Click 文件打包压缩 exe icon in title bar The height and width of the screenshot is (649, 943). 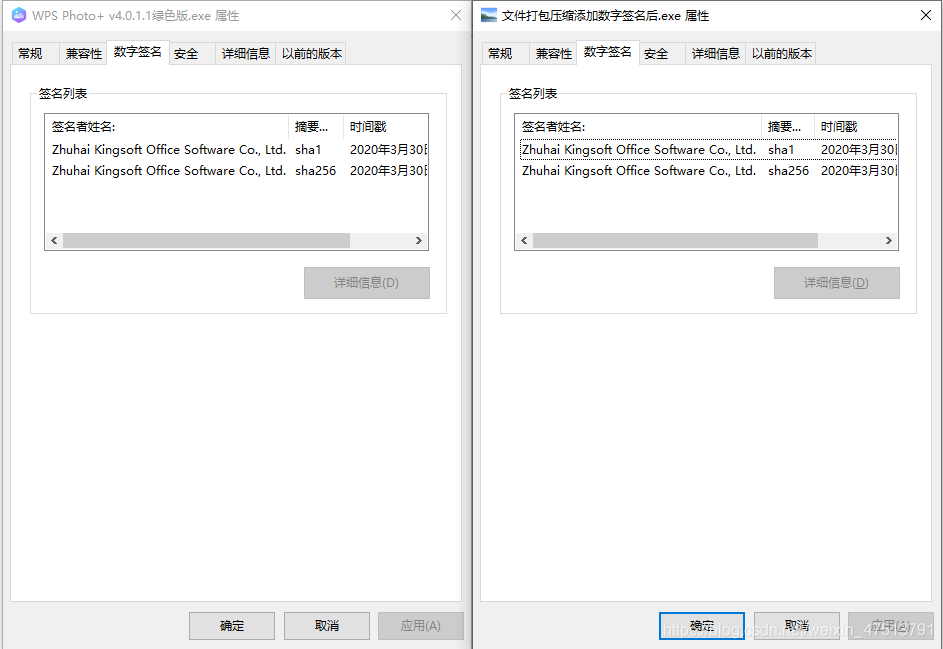(x=489, y=15)
